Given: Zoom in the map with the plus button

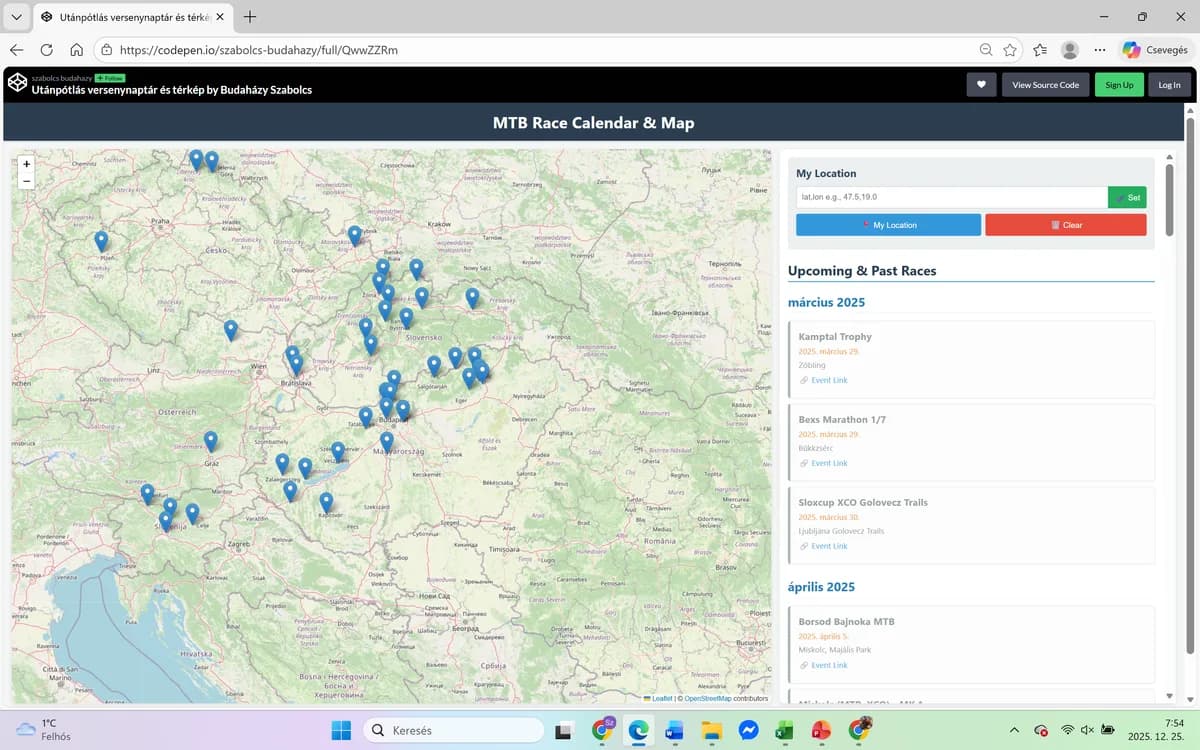Looking at the screenshot, I should tap(26, 163).
